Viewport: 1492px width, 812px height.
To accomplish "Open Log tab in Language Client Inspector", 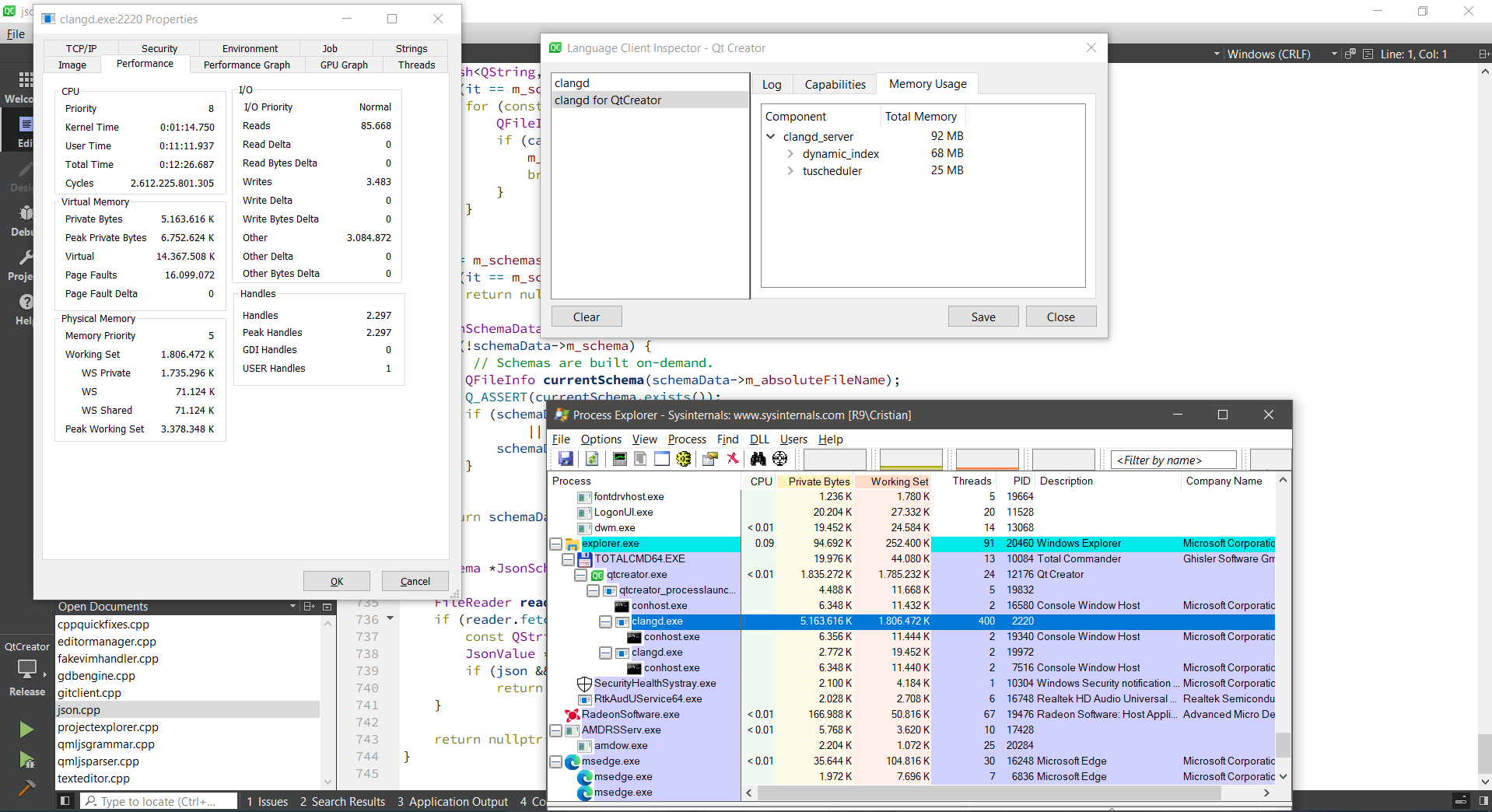I will [772, 85].
